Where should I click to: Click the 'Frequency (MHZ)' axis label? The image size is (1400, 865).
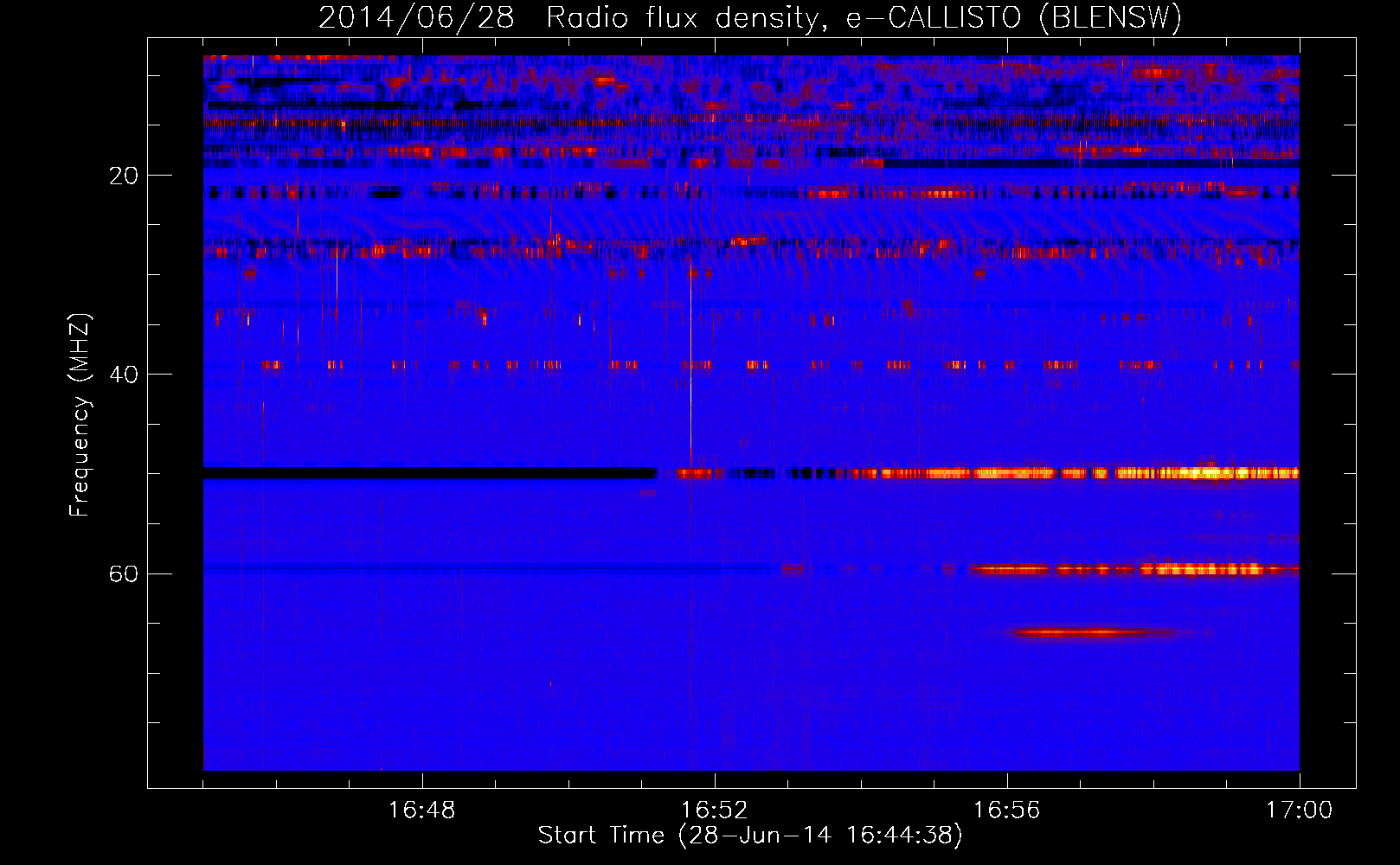80,415
